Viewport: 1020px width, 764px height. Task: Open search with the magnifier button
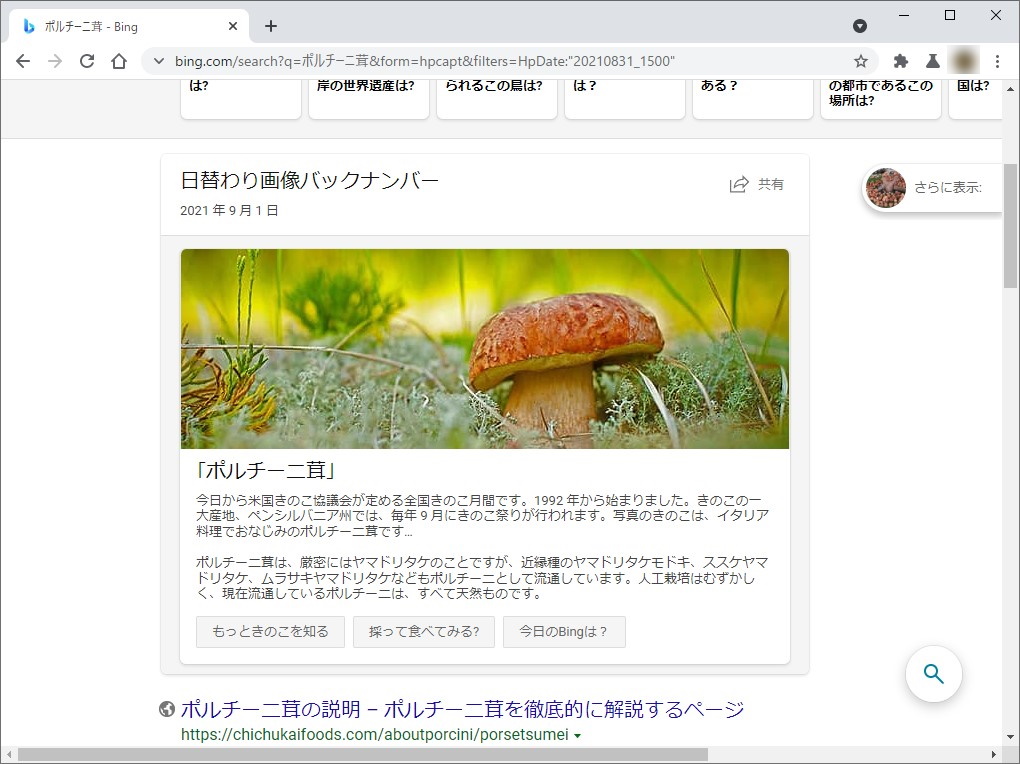(x=933, y=674)
